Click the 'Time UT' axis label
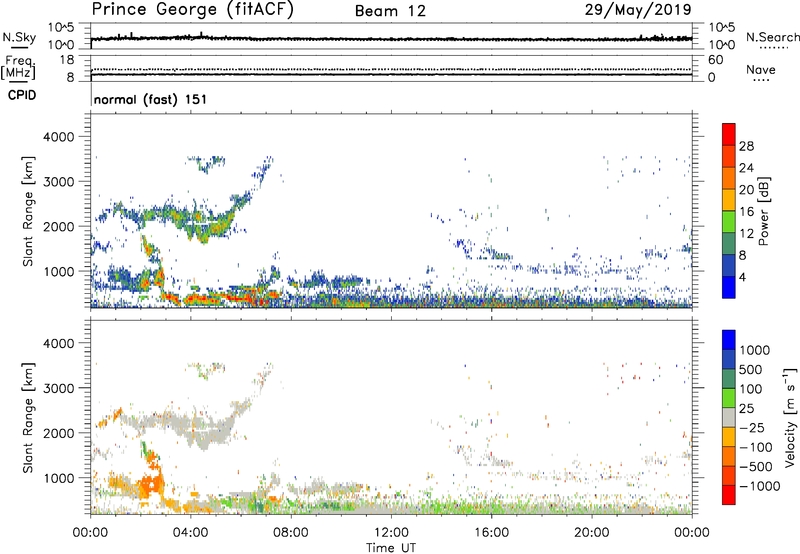Image resolution: width=800 pixels, height=554 pixels. coord(391,548)
